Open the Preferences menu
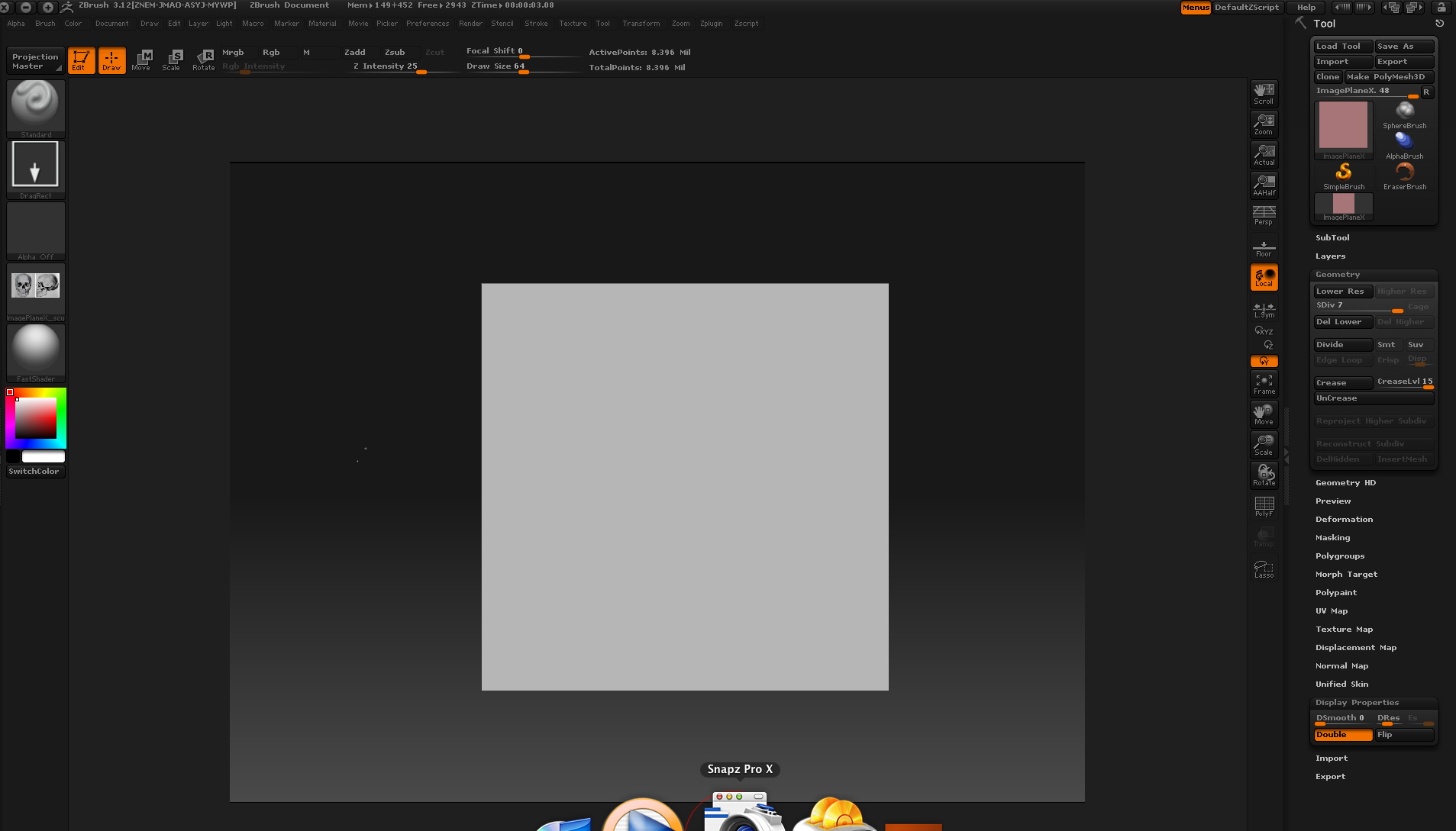 (428, 24)
